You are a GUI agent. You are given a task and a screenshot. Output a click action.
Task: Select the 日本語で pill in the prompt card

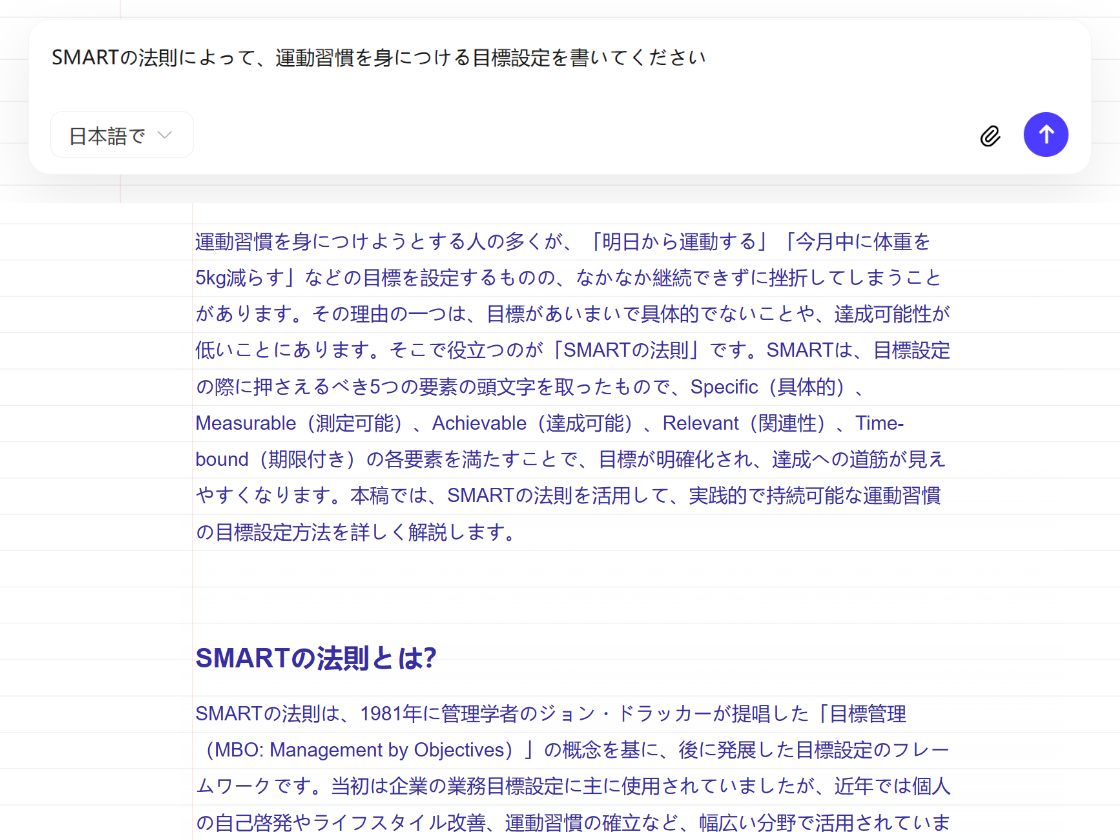coord(121,134)
